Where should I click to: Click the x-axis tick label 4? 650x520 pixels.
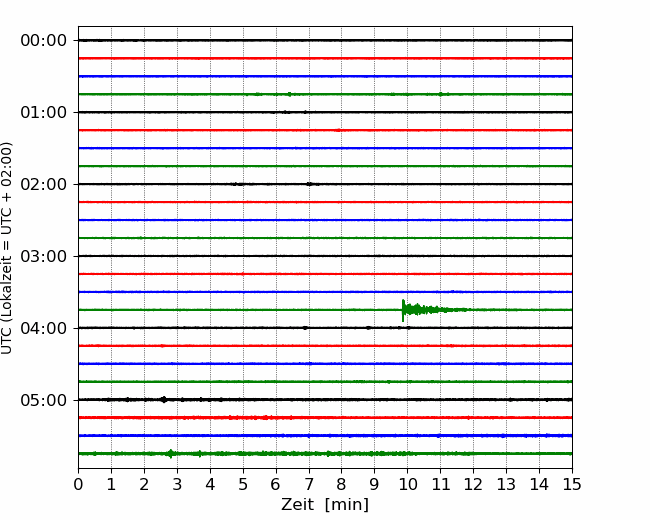pyautogui.click(x=210, y=484)
